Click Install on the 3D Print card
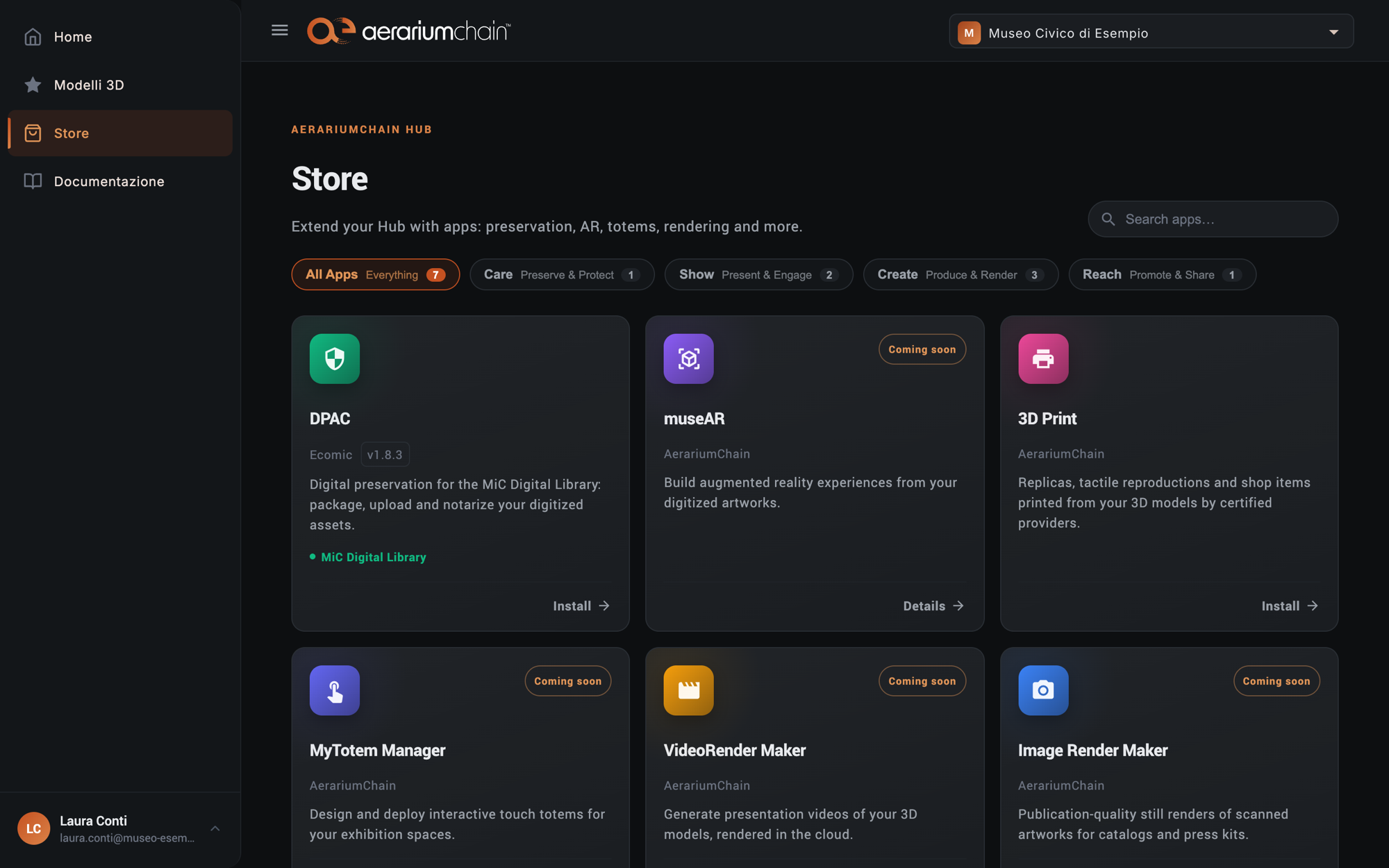1389x868 pixels. pos(1290,606)
